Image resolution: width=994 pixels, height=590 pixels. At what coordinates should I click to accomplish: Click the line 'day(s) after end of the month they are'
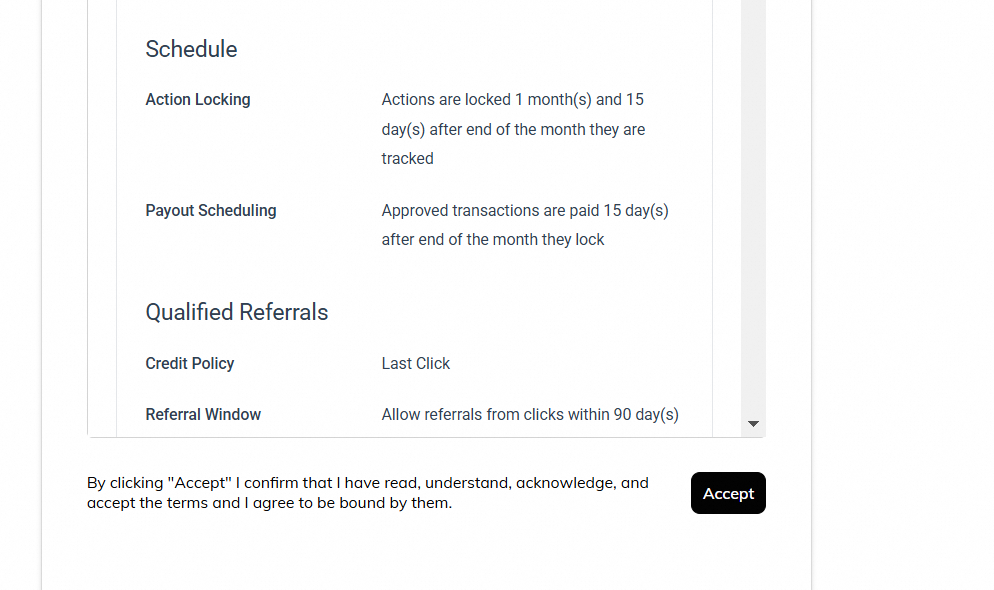coord(513,130)
